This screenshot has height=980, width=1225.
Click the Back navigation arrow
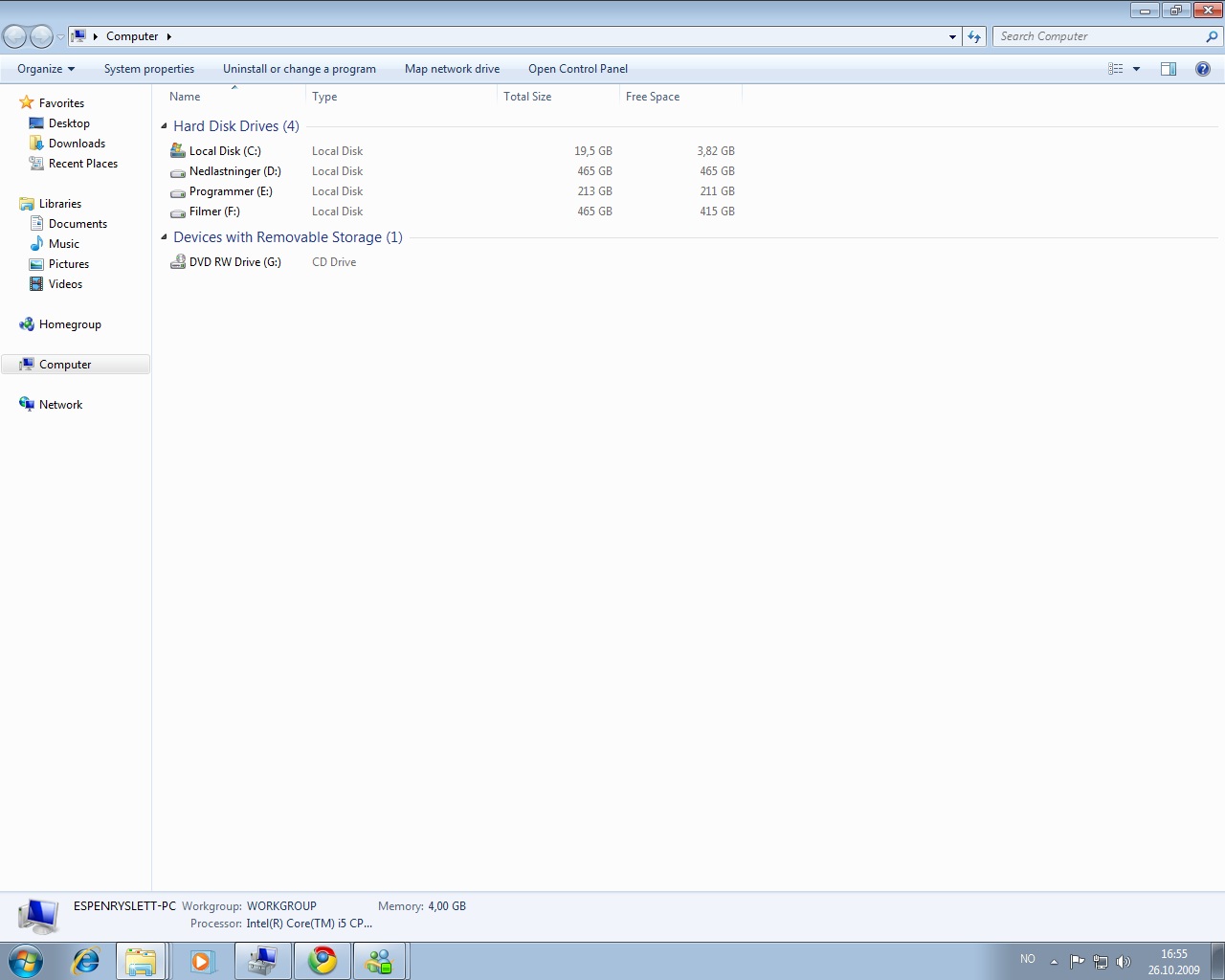(15, 36)
